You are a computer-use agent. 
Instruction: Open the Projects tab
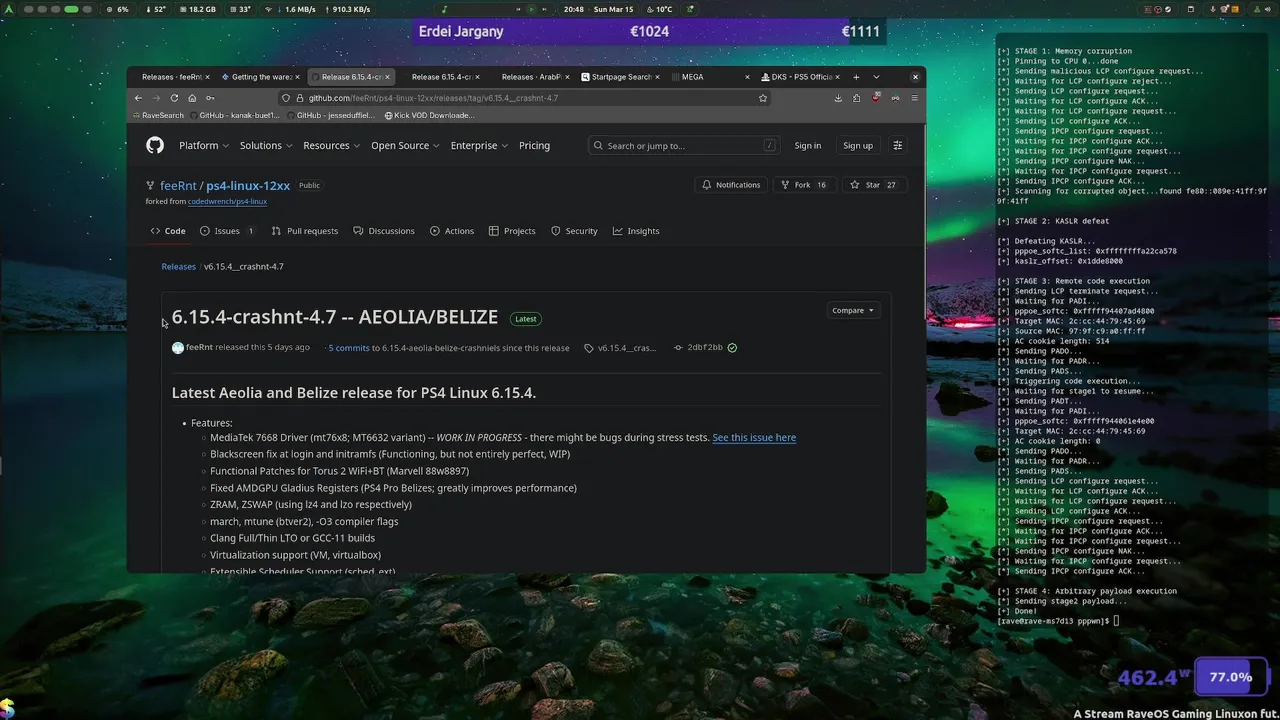pos(512,231)
